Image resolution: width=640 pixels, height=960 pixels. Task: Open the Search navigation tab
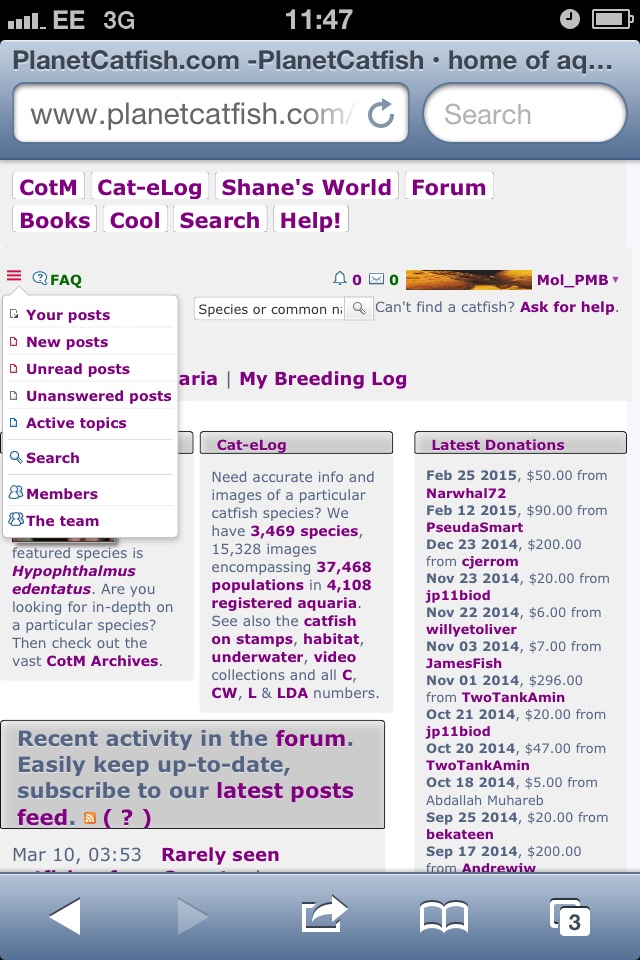coord(219,220)
